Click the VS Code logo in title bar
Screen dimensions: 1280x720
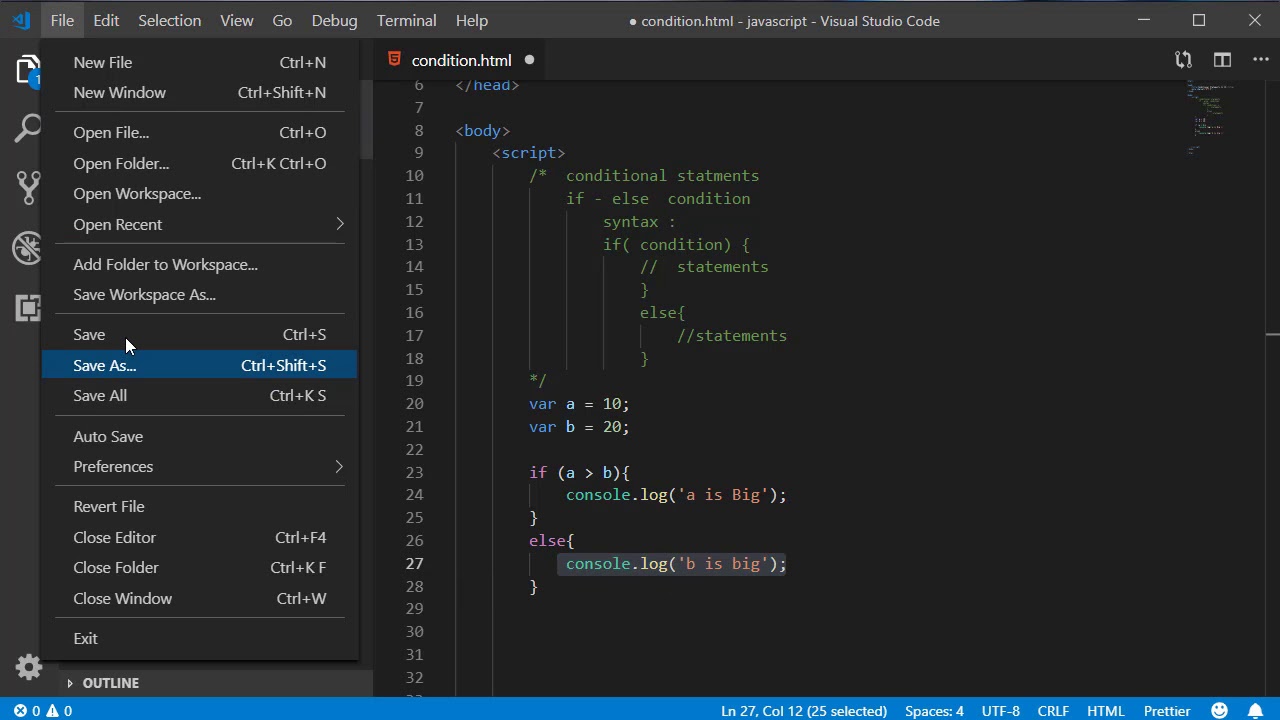(x=21, y=20)
